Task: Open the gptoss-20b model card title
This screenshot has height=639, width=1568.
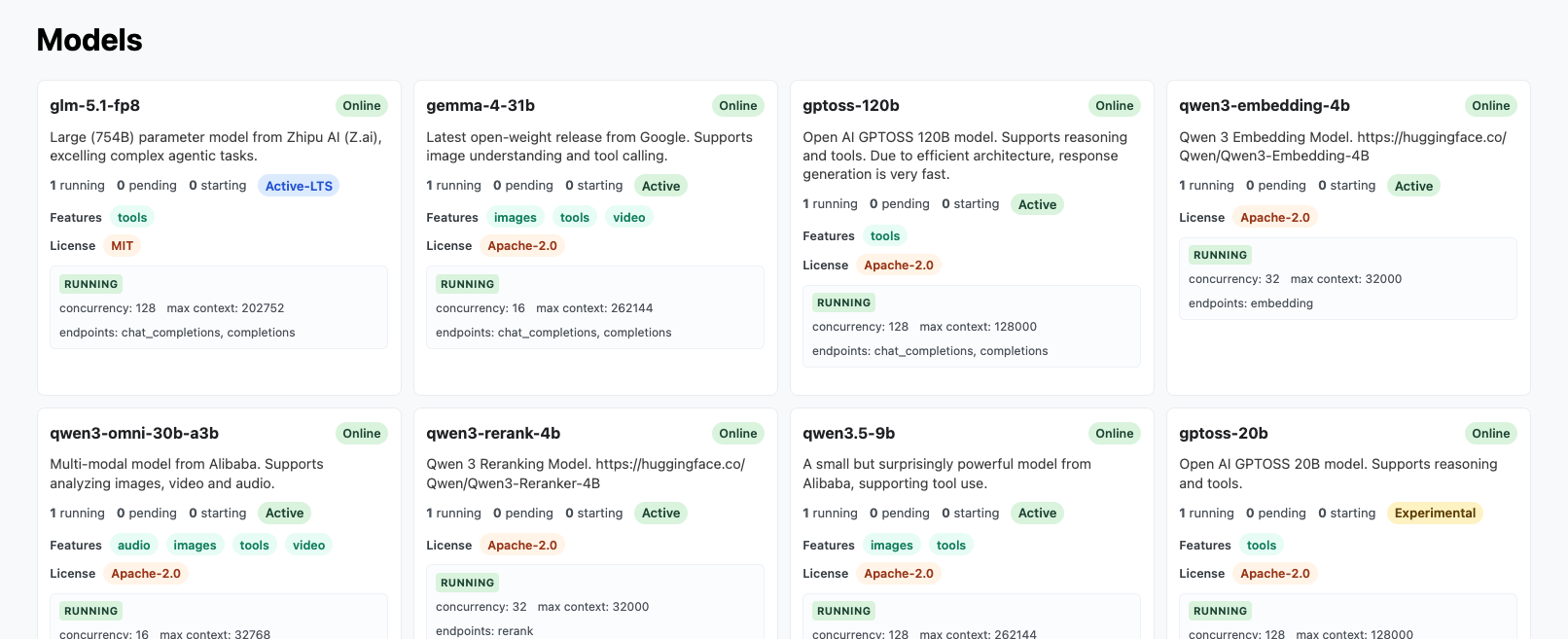Action: [1224, 433]
